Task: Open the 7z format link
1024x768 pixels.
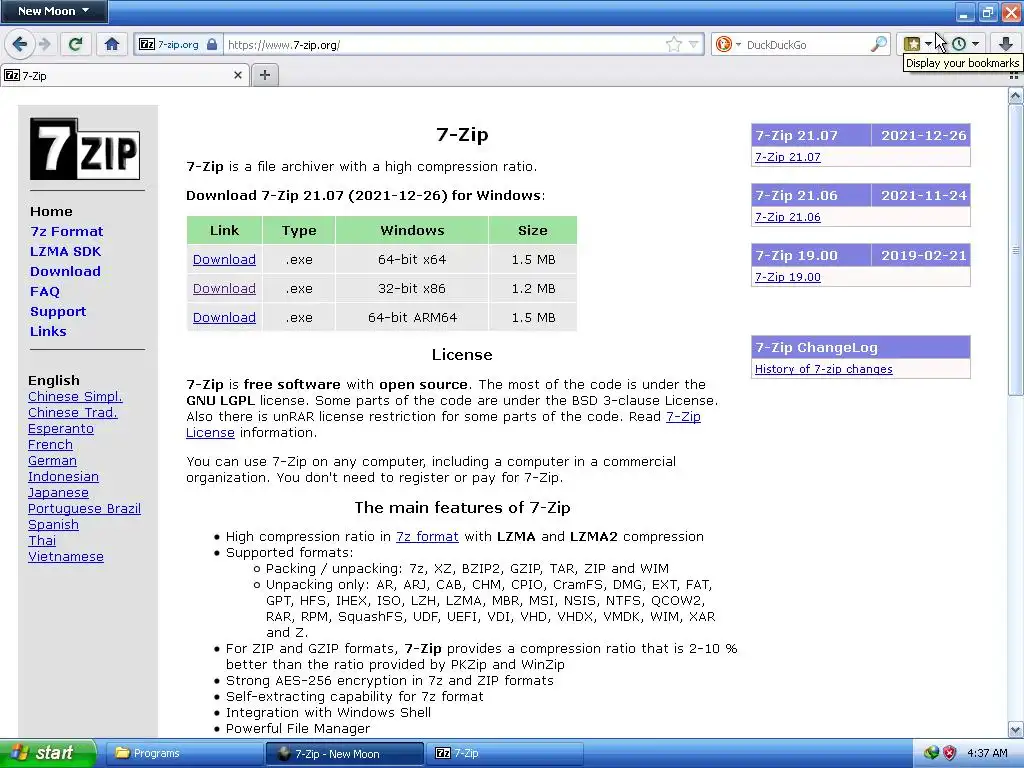Action: point(427,537)
